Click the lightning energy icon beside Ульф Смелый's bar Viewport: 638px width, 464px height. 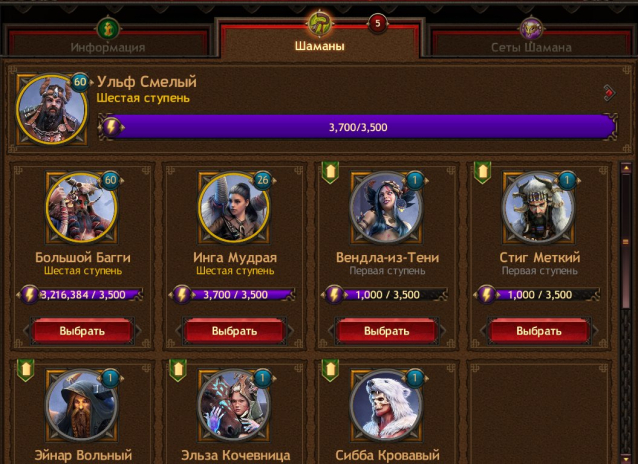click(x=111, y=127)
